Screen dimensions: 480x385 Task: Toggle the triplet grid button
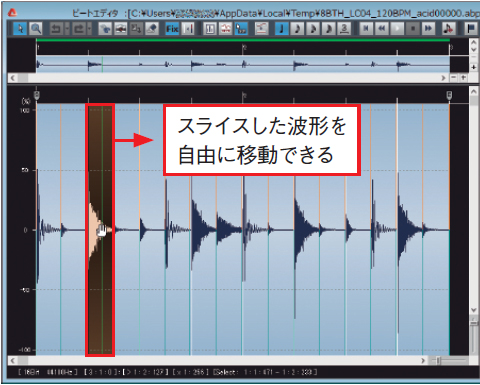[344, 29]
